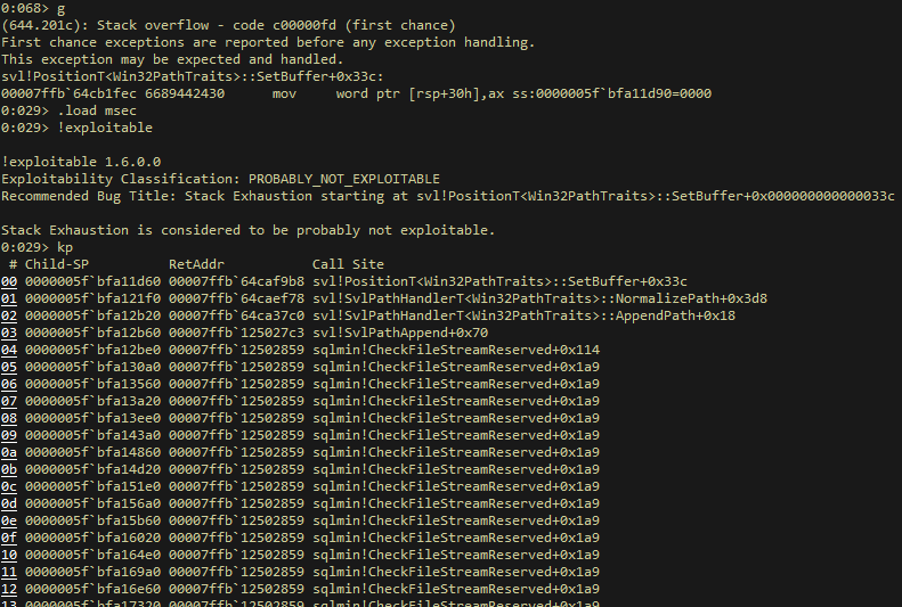The width and height of the screenshot is (902, 608).
Task: Open stack frame 04 link
Action: (x=9, y=350)
